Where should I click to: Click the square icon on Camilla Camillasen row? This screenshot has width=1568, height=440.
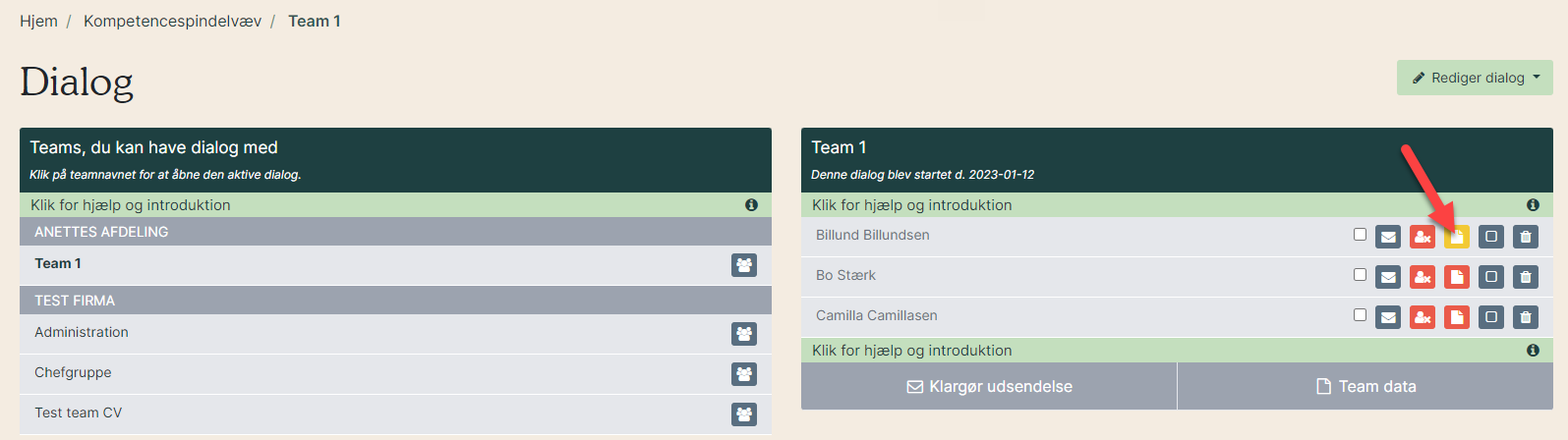[x=1491, y=317]
